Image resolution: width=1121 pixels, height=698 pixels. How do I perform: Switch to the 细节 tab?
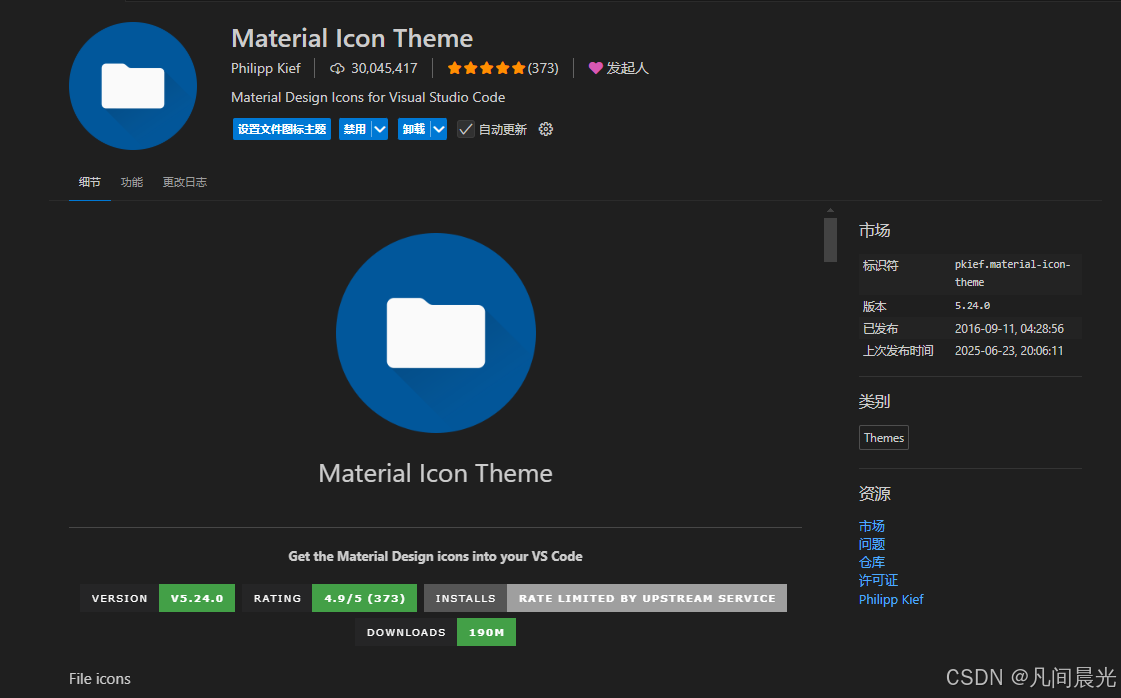89,182
